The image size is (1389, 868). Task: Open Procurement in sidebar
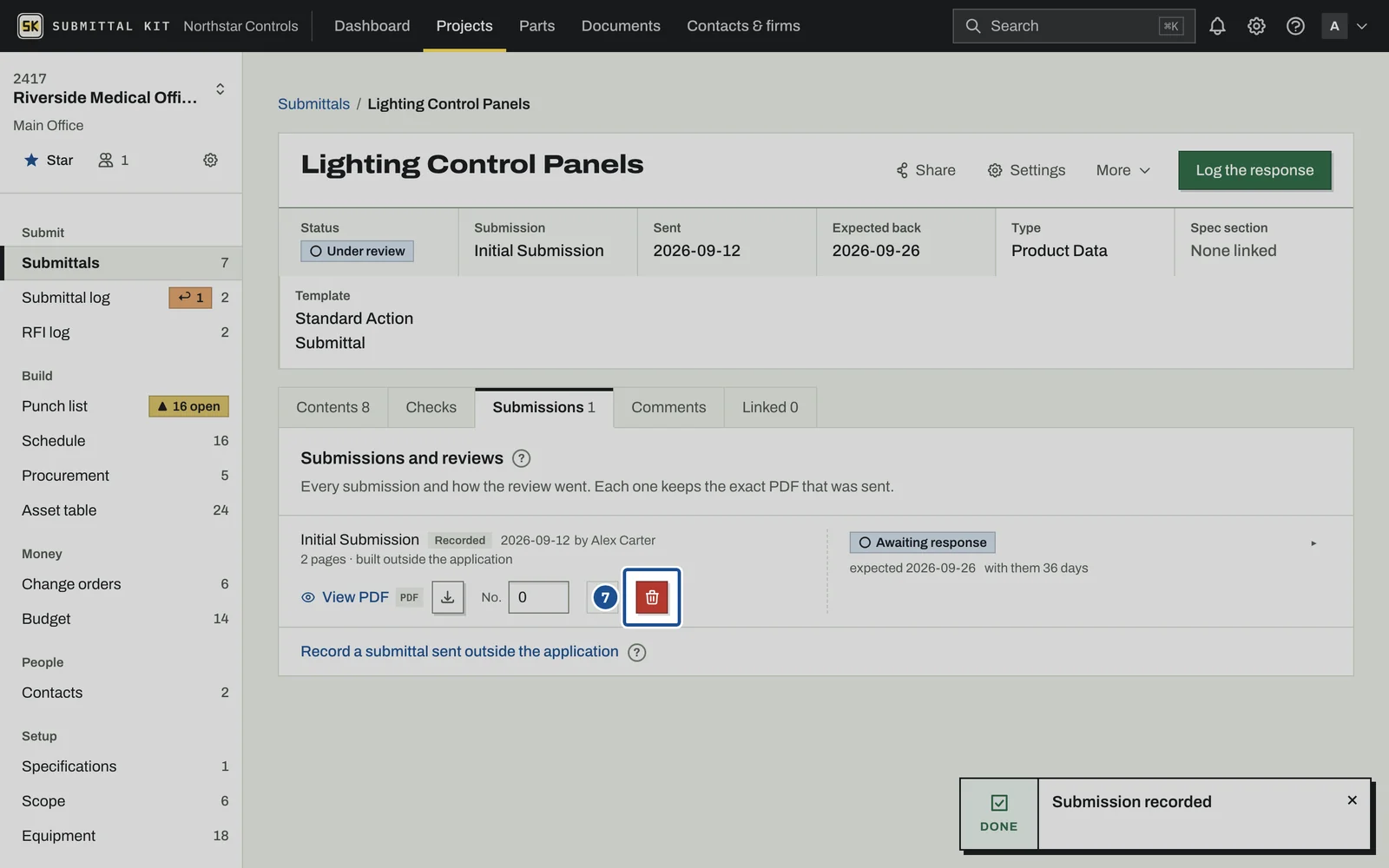pyautogui.click(x=122, y=476)
